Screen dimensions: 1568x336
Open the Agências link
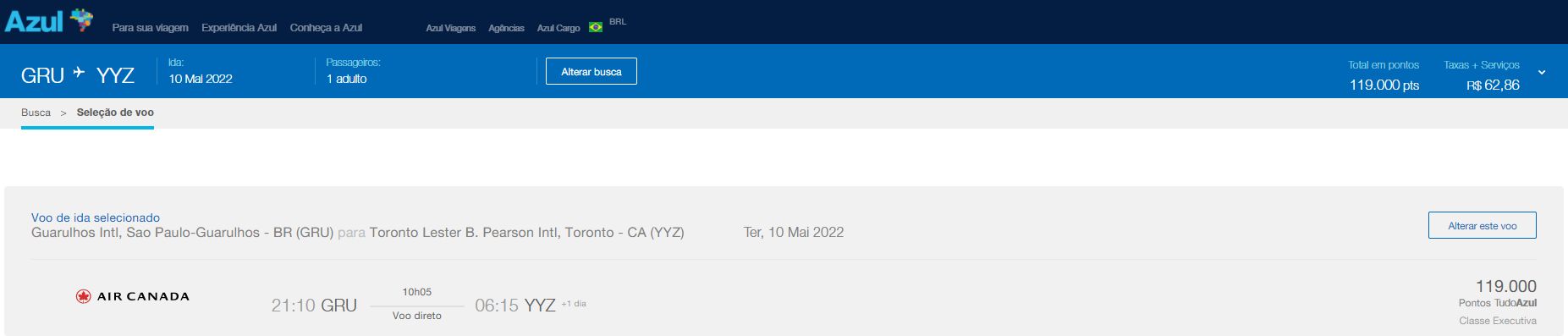(x=506, y=28)
